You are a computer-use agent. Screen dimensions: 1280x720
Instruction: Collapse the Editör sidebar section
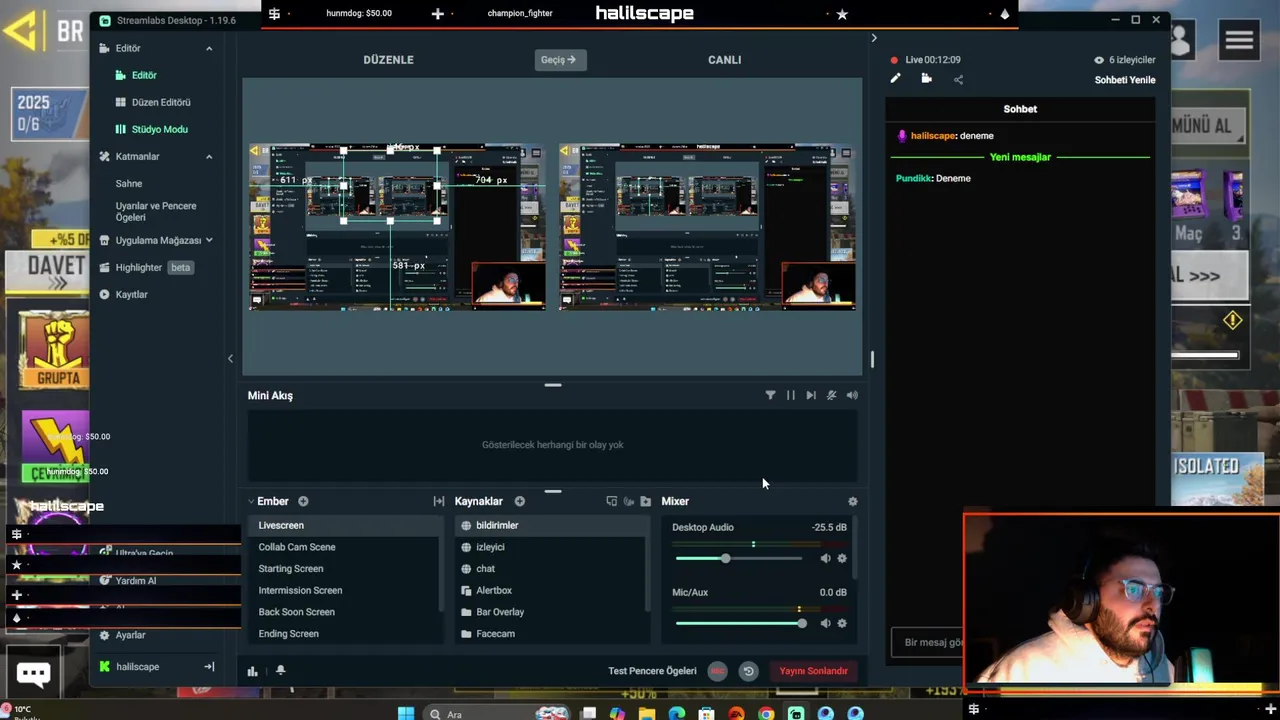click(209, 48)
